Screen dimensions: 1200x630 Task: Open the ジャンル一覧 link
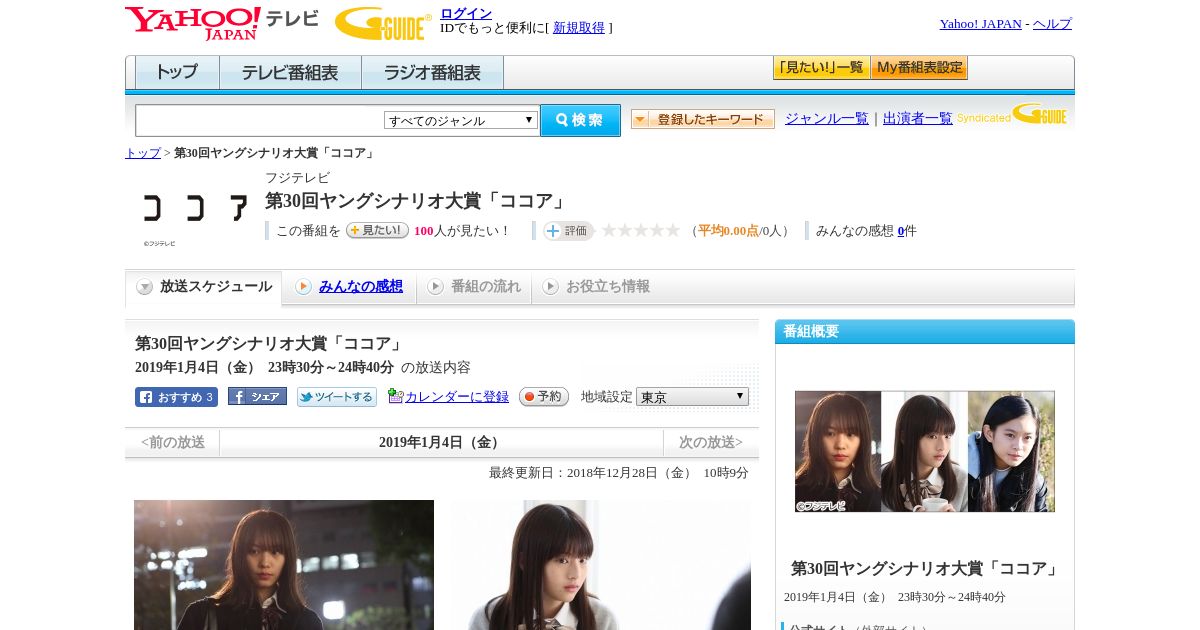coord(827,119)
